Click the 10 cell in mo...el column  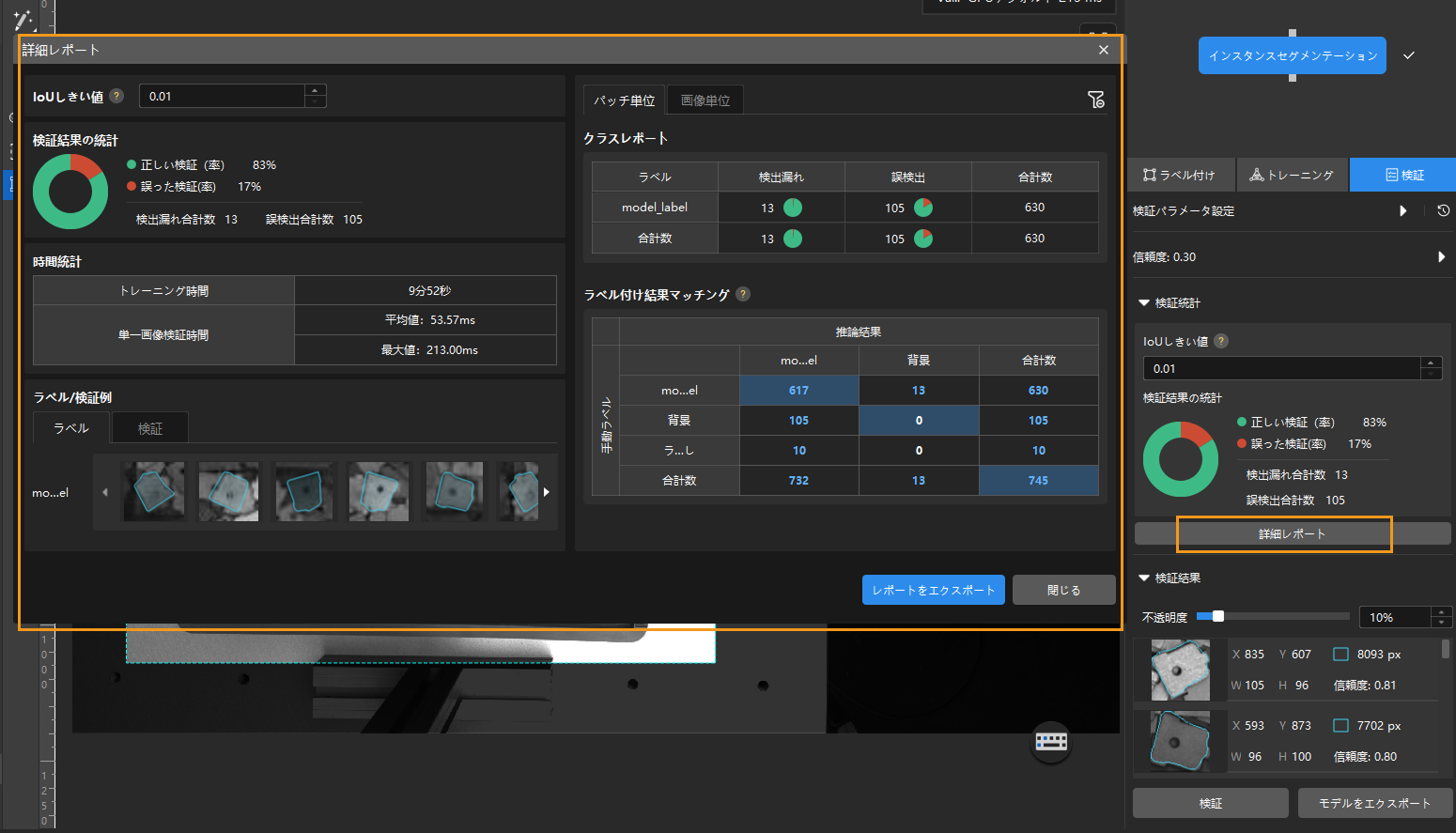click(x=799, y=450)
